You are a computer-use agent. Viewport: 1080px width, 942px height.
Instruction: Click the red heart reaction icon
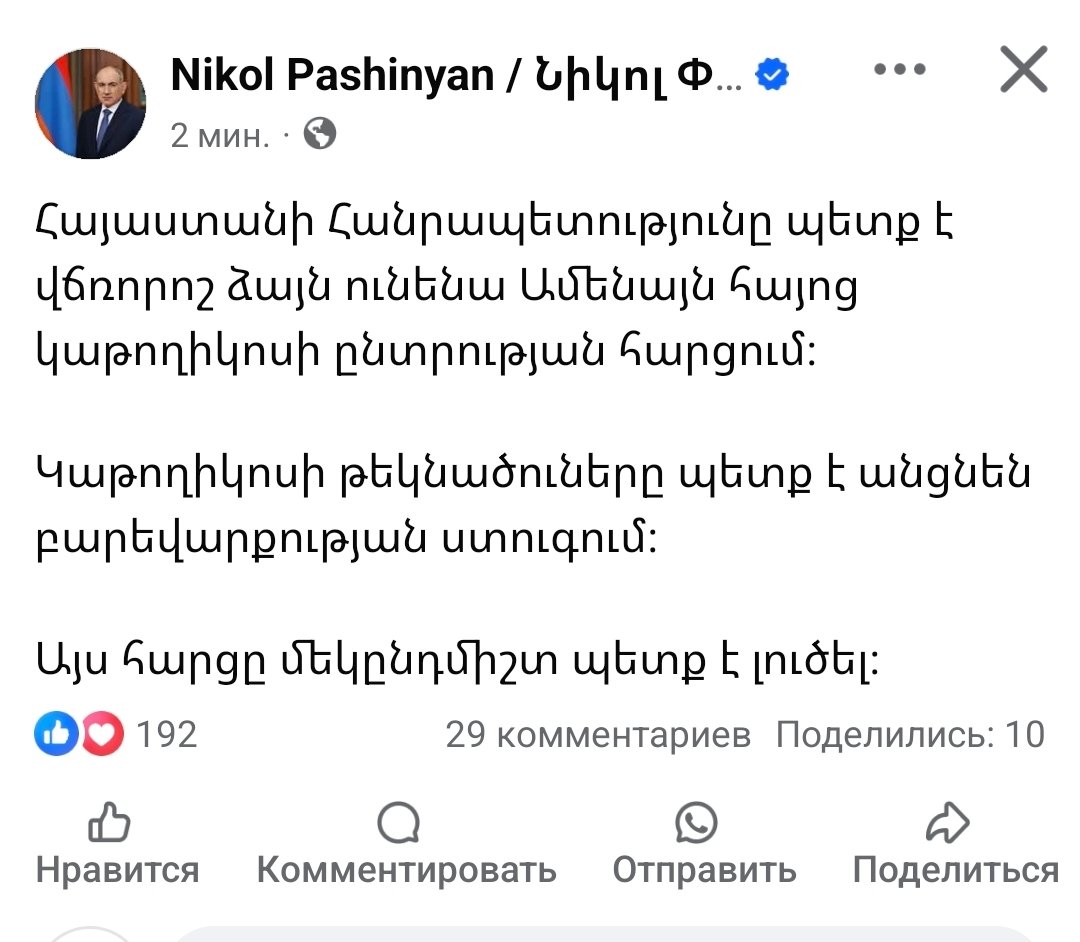103,733
